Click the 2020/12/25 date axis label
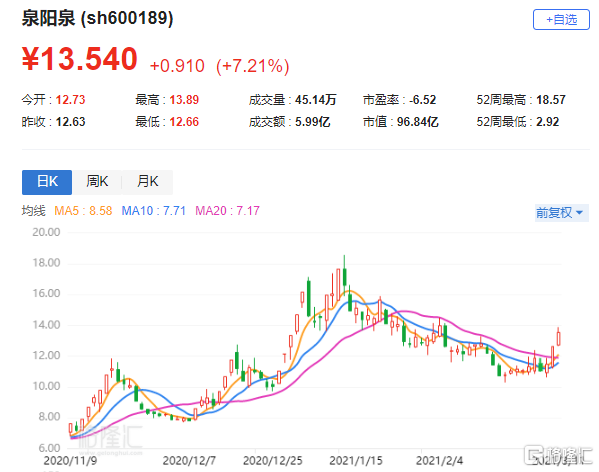 pyautogui.click(x=272, y=461)
